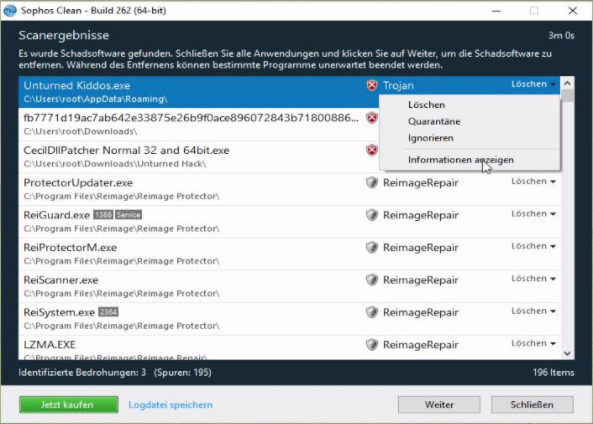Click the shield icon on the ReiScanner.exe row

click(x=372, y=280)
